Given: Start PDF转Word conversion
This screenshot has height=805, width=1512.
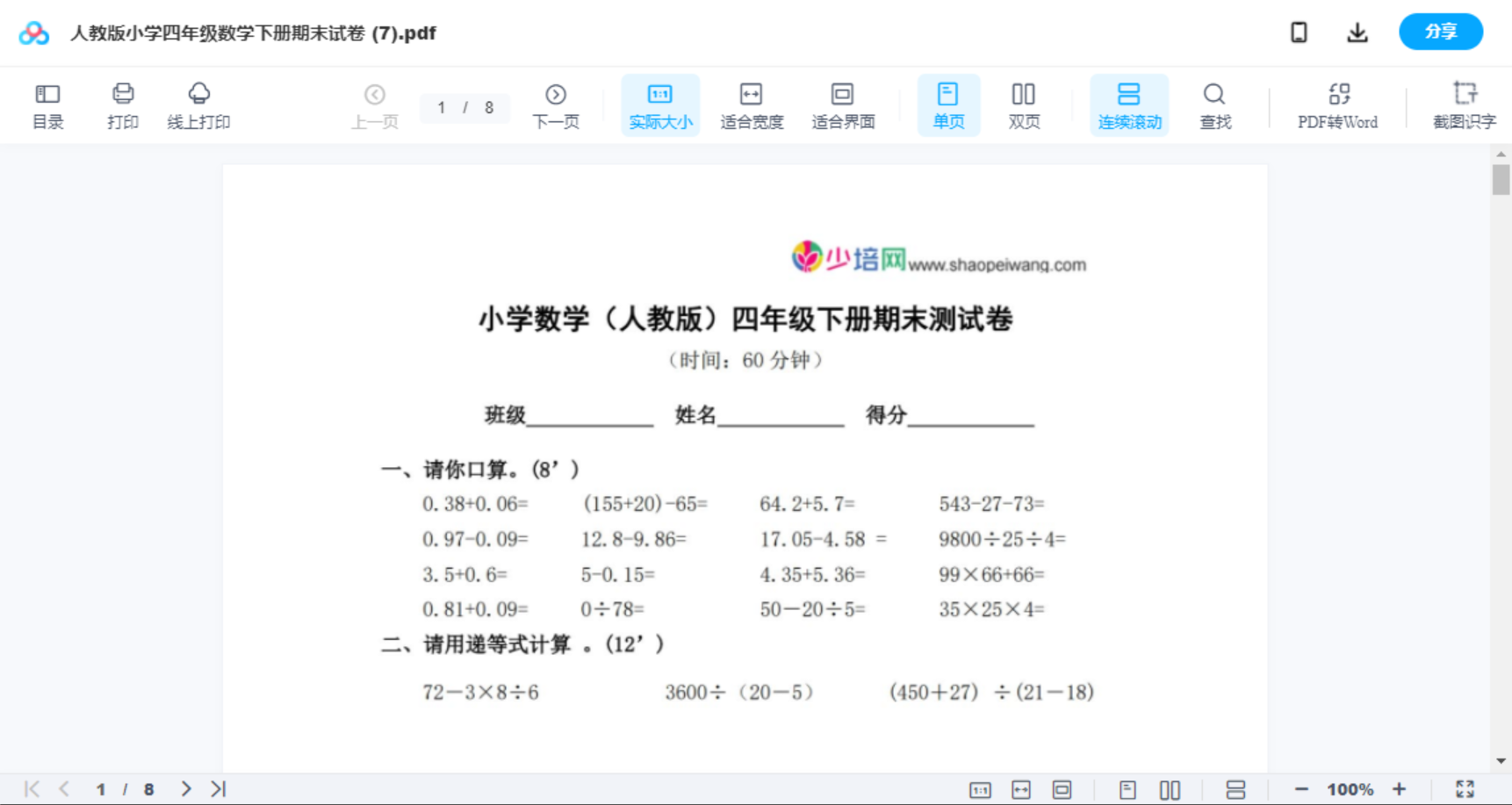Looking at the screenshot, I should point(1337,104).
